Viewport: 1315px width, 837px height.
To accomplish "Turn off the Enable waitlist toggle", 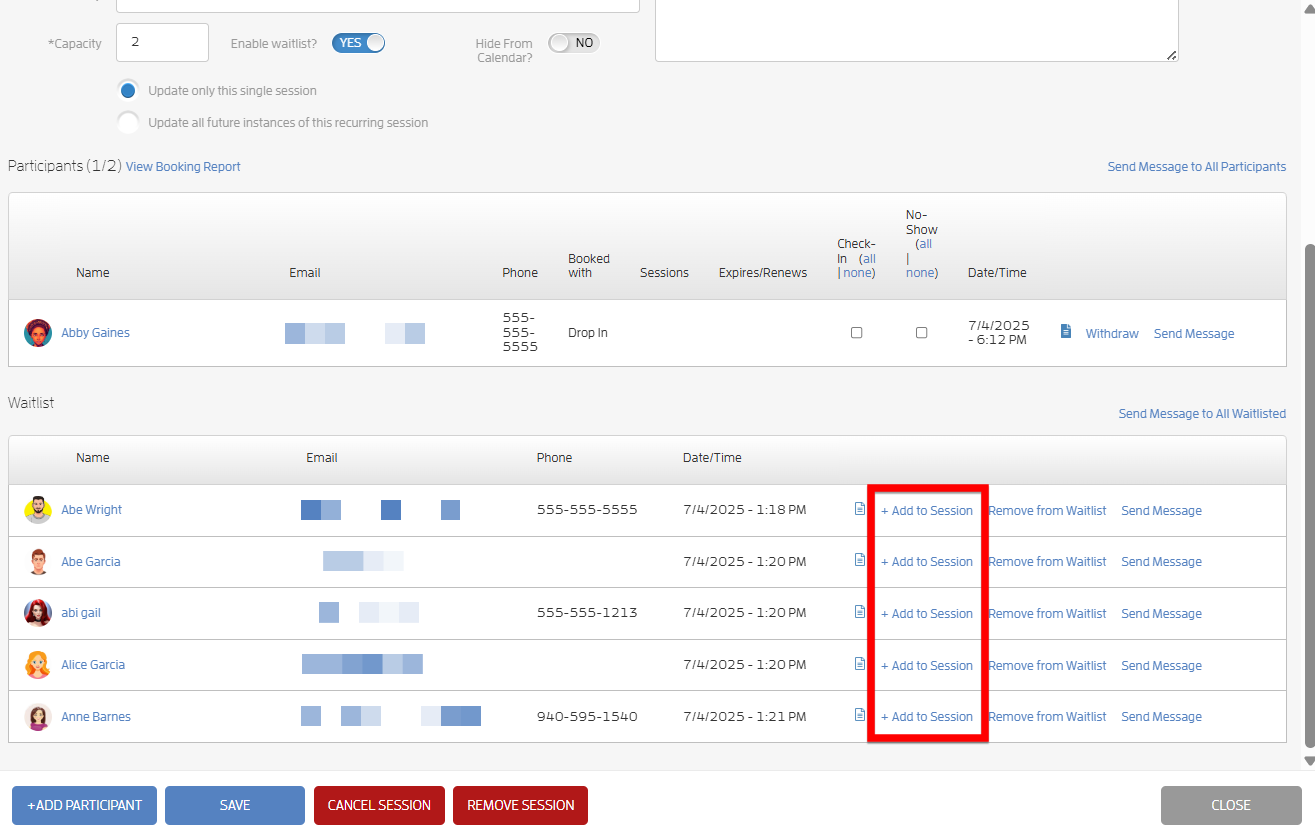I will click(x=358, y=43).
